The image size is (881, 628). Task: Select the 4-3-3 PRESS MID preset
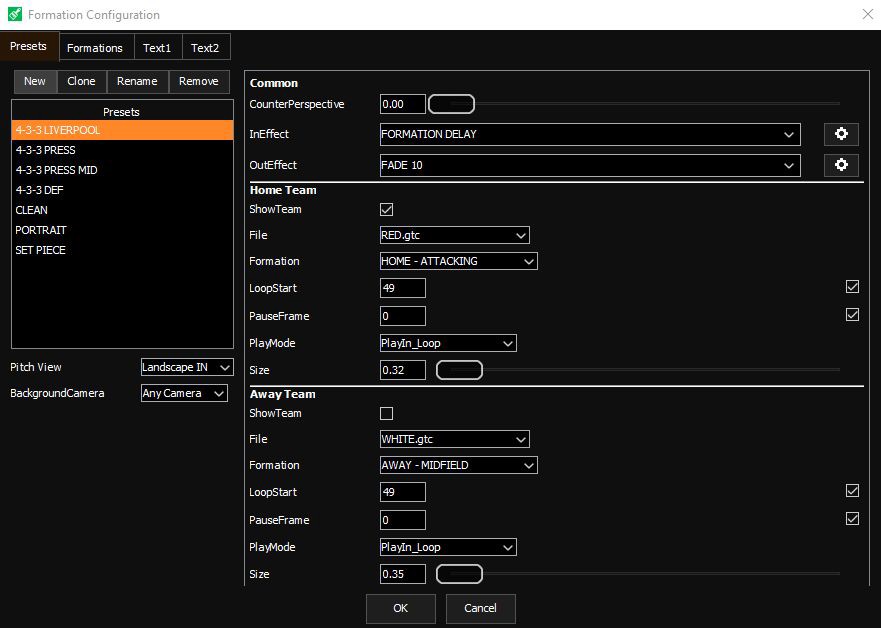tap(122, 170)
